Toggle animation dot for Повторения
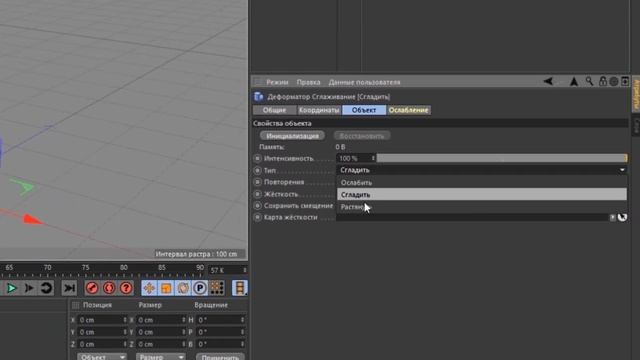The width and height of the screenshot is (640, 360). pos(258,182)
